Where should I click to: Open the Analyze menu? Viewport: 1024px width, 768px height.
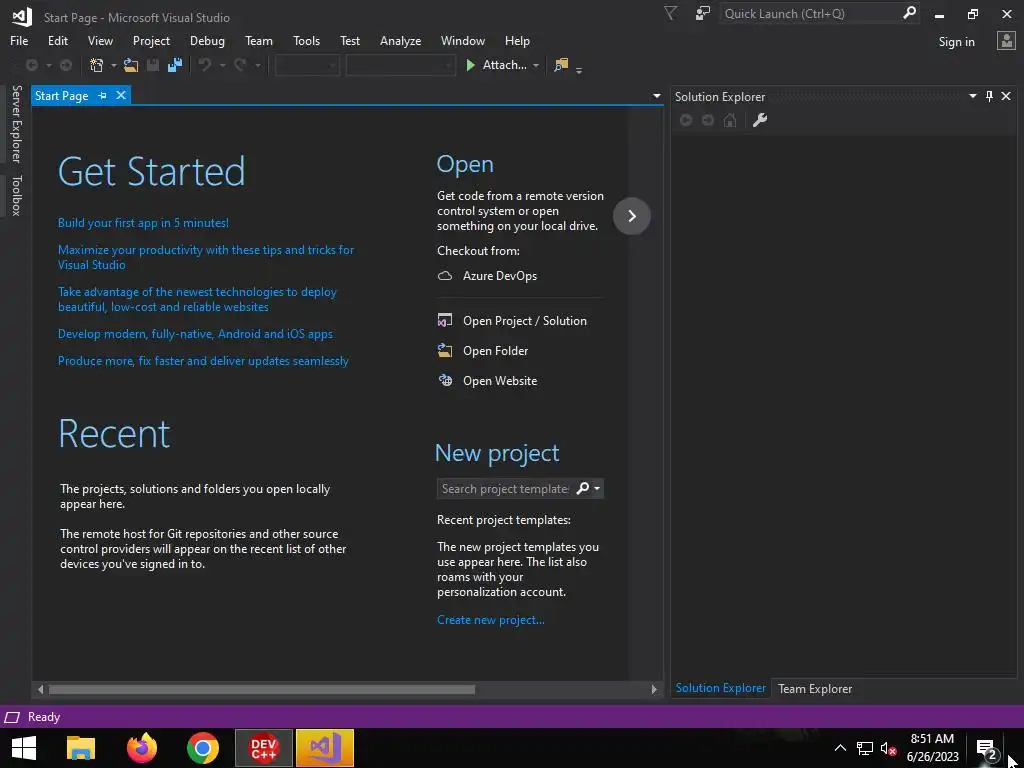pos(400,40)
